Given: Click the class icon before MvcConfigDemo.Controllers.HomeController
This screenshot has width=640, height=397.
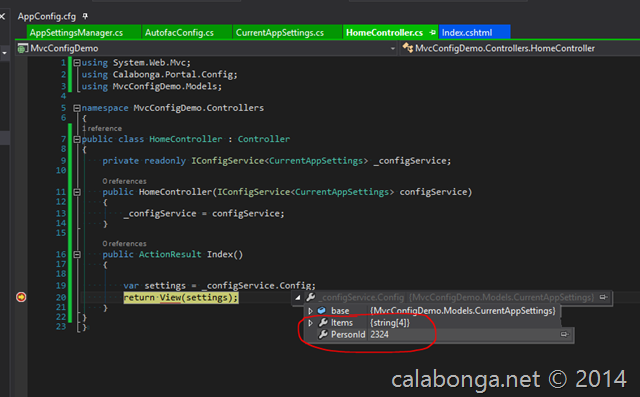Looking at the screenshot, I should (x=407, y=48).
